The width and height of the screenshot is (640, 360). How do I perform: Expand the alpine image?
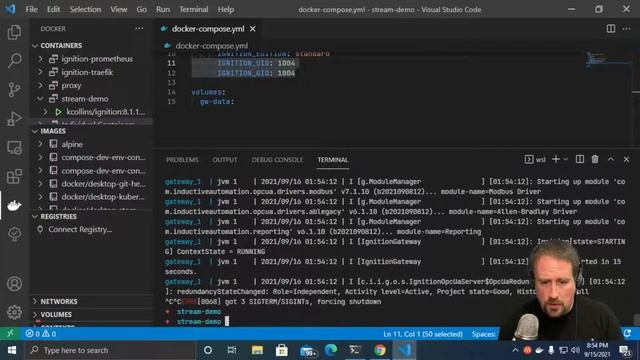click(x=40, y=144)
